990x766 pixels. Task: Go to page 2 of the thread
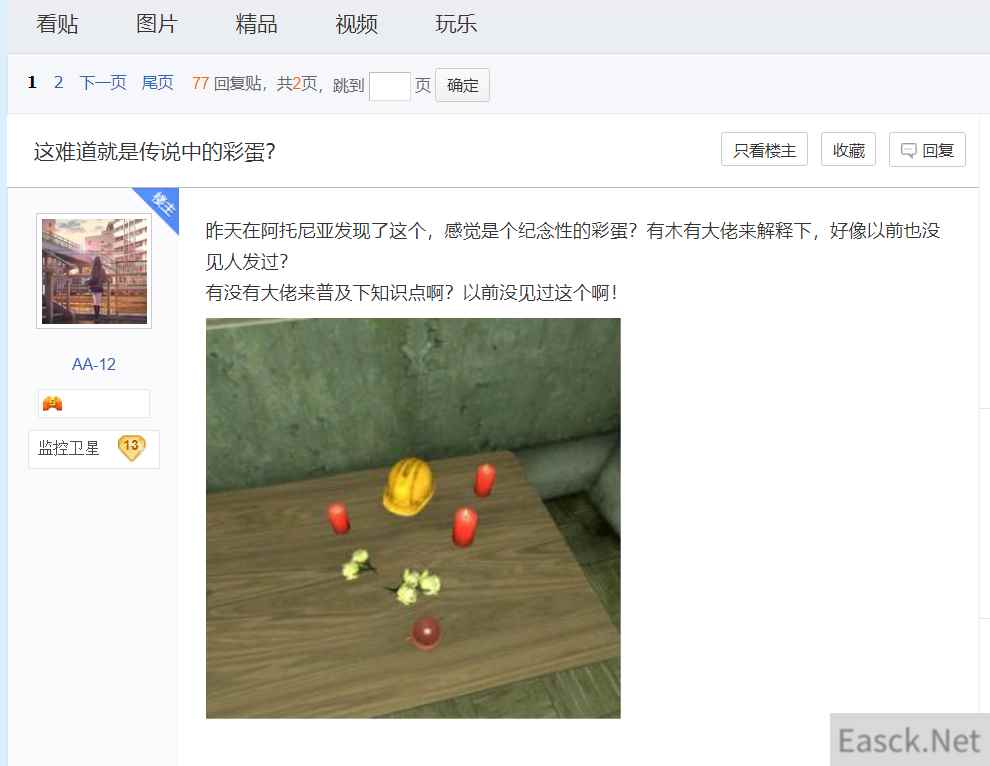click(x=59, y=83)
